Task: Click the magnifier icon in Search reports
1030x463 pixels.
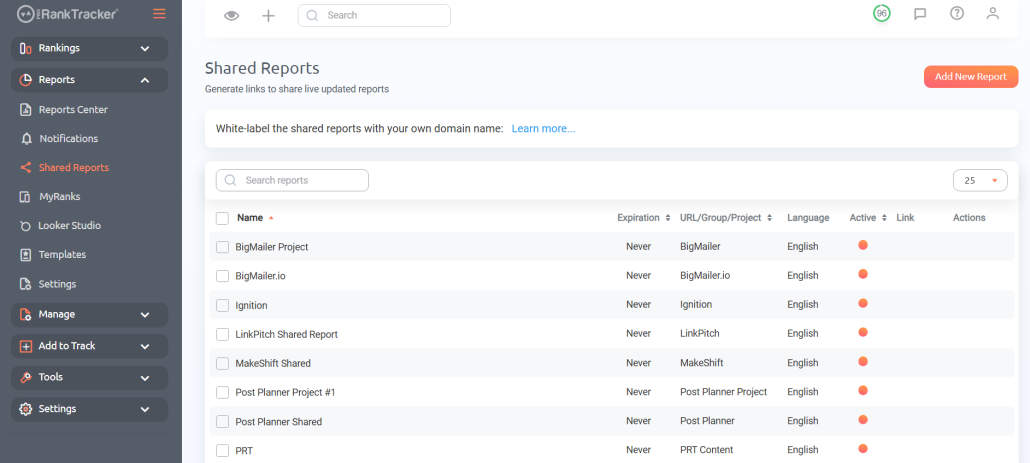Action: click(230, 181)
